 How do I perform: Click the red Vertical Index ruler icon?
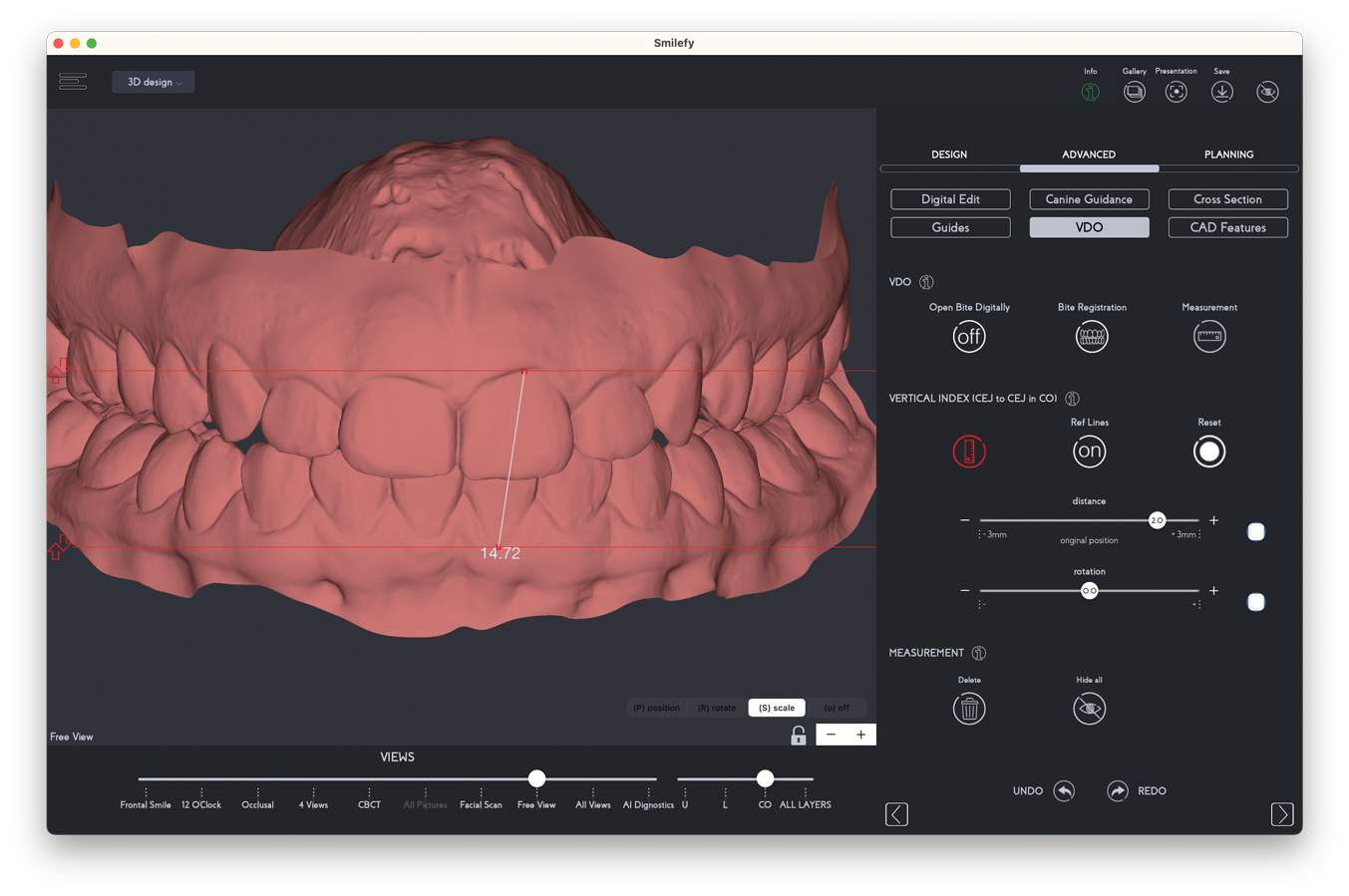coord(969,451)
